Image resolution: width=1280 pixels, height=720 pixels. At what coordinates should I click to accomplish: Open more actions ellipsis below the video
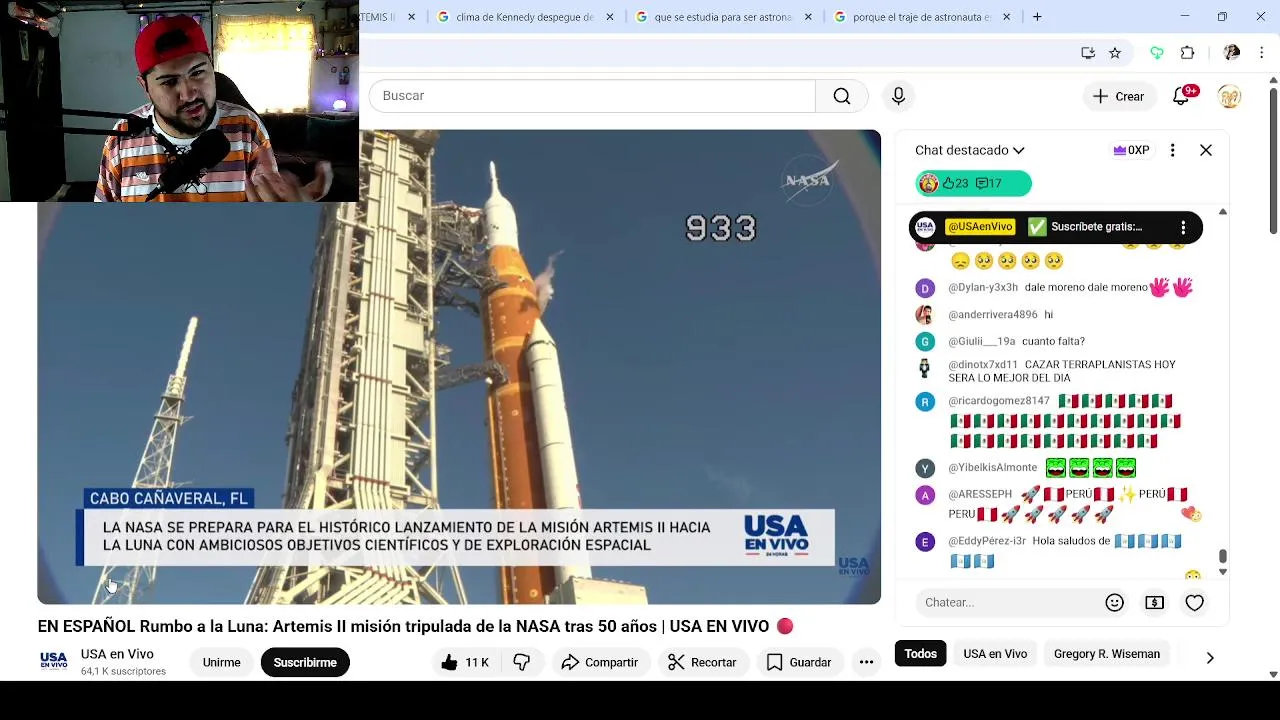[866, 662]
